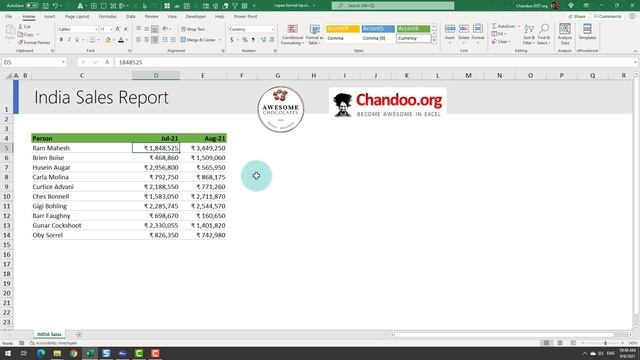This screenshot has height=360, width=640.
Task: Click Decrease Decimal icon
Action: click(271, 40)
